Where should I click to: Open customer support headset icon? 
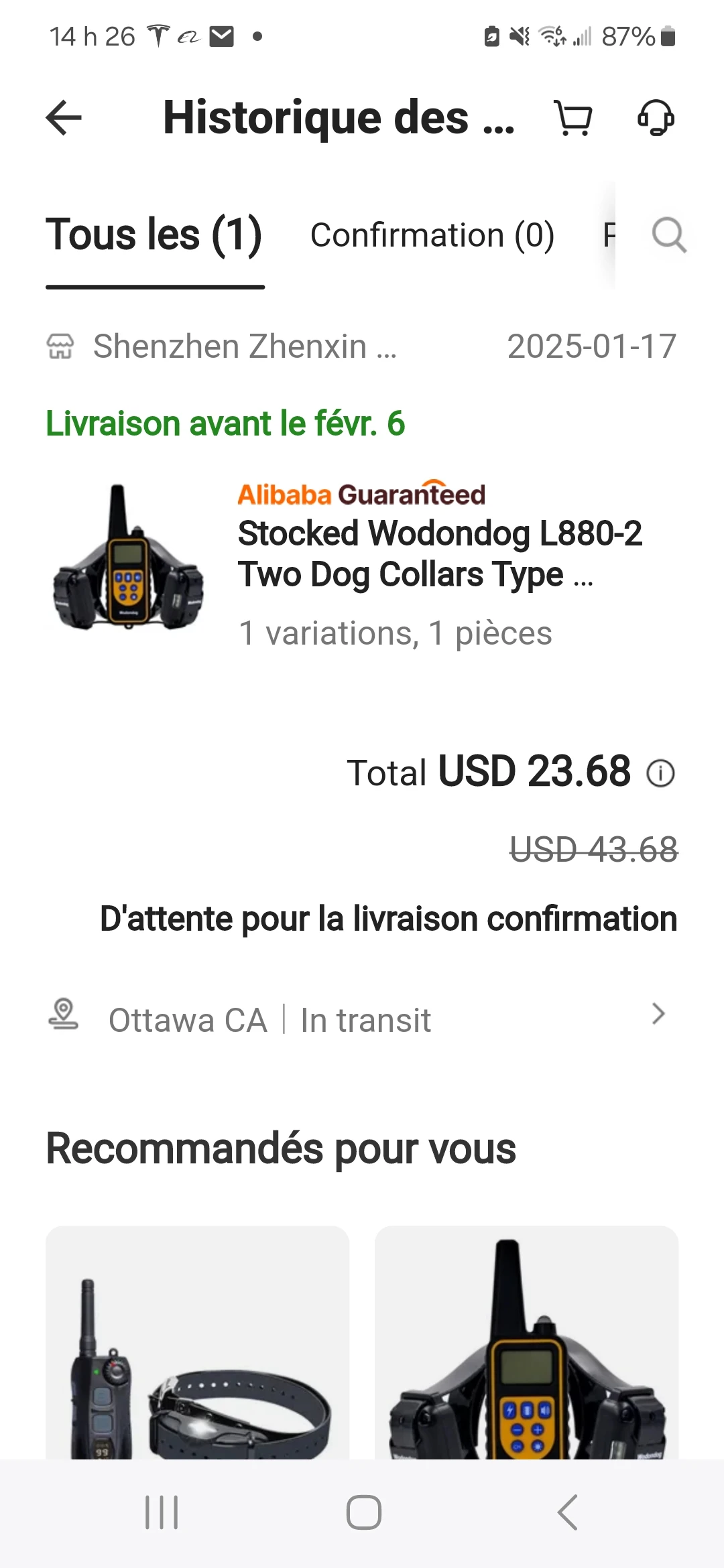click(x=655, y=119)
